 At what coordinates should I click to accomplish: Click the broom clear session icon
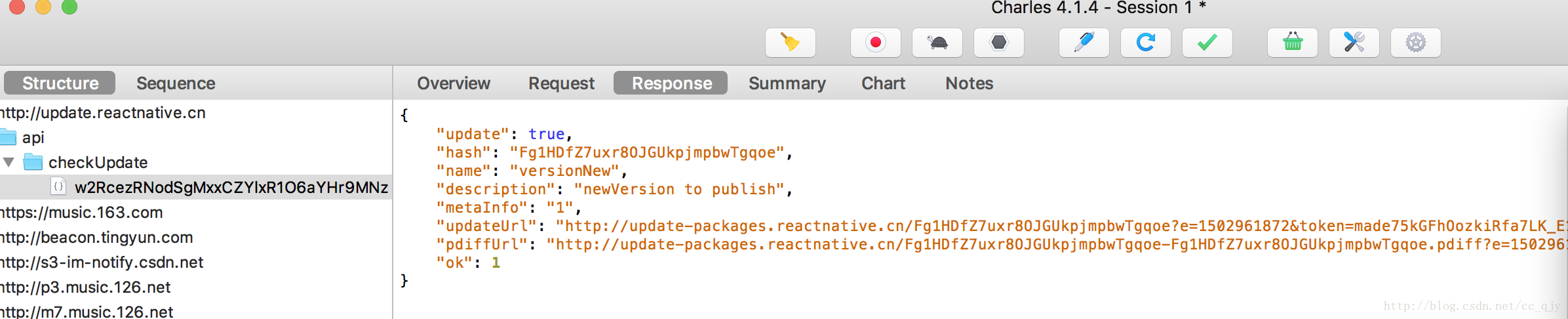[x=790, y=43]
